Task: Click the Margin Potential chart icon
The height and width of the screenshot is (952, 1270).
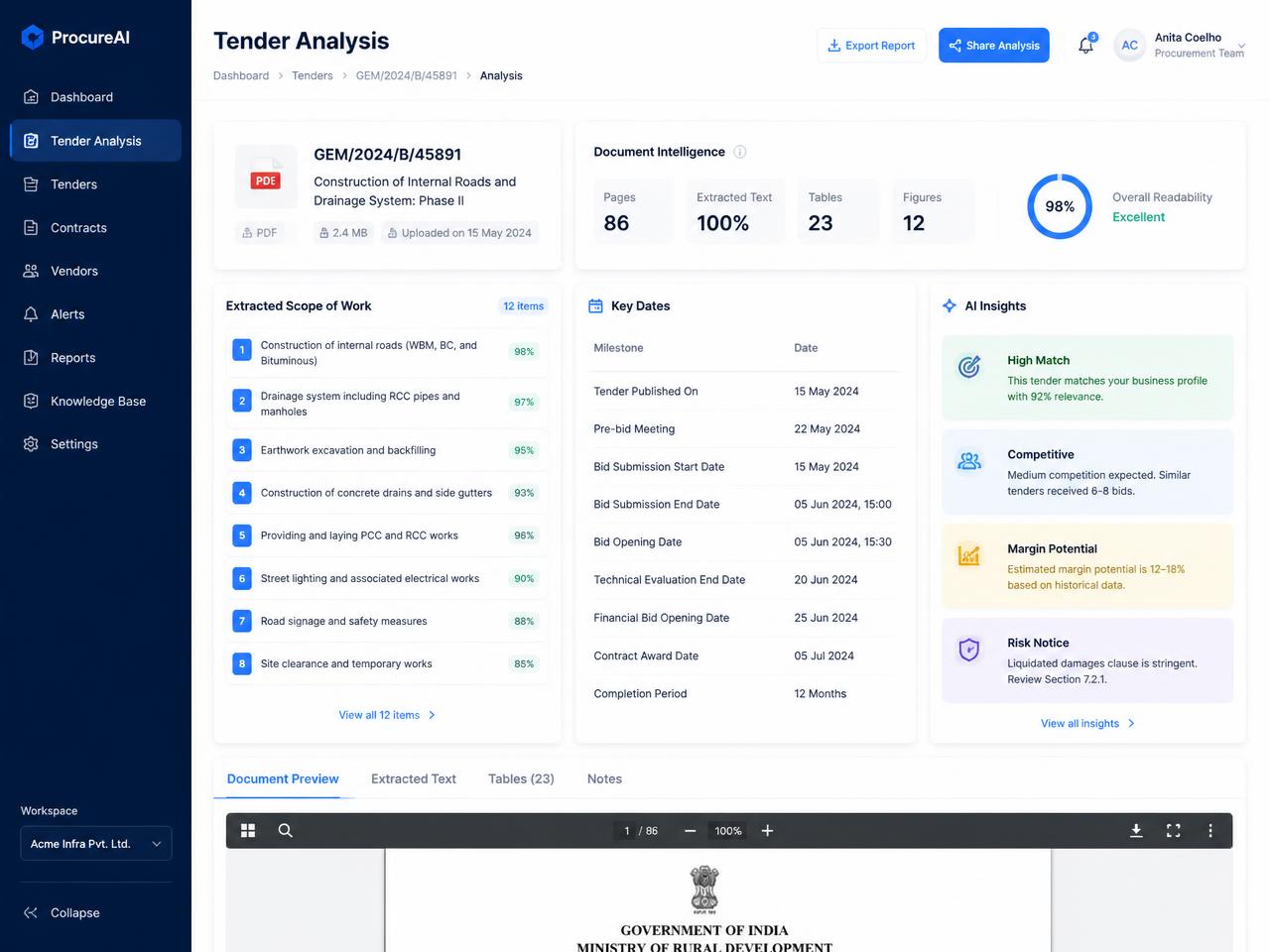Action: 969,555
